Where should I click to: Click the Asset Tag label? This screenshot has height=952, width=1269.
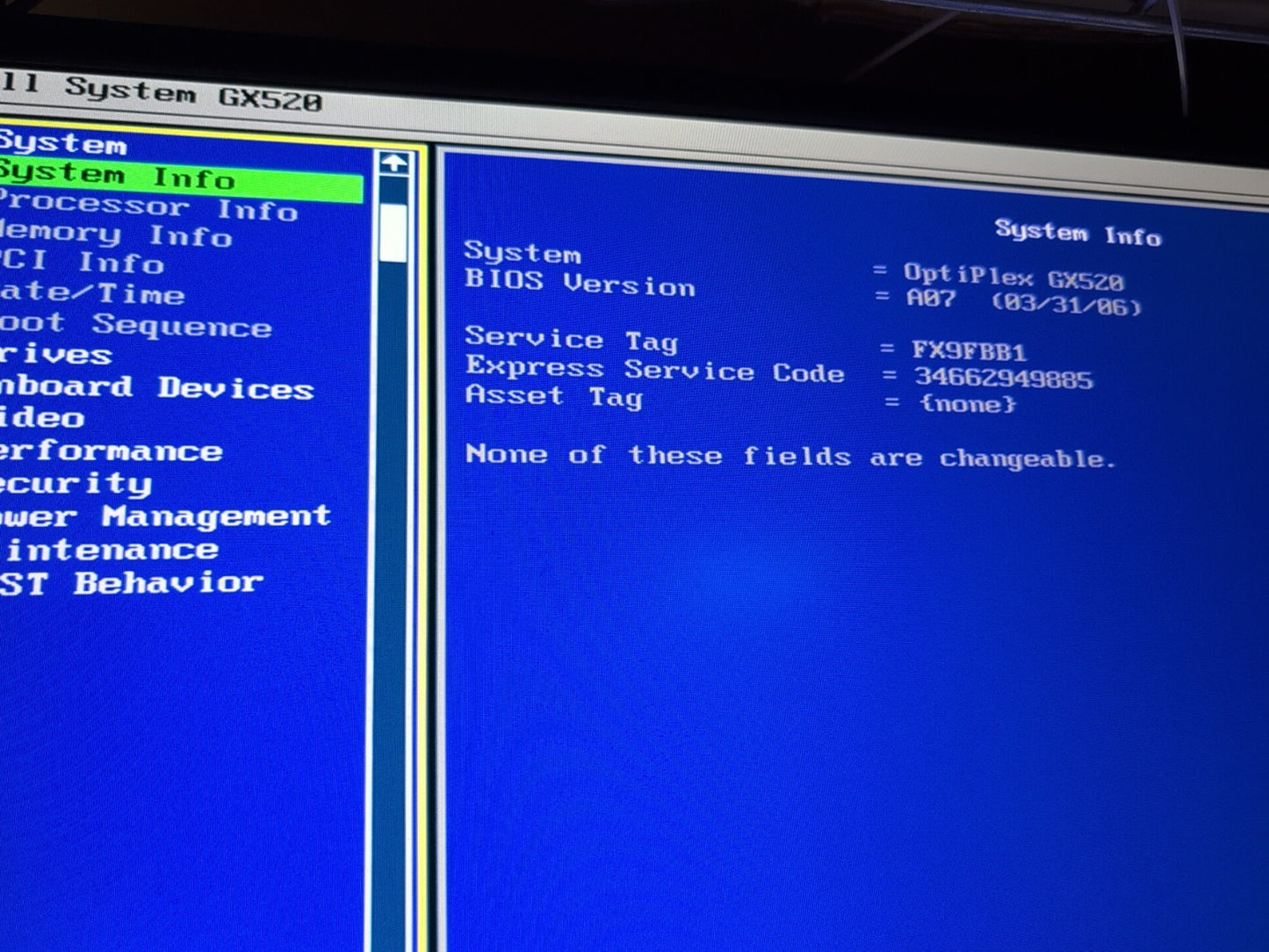554,397
